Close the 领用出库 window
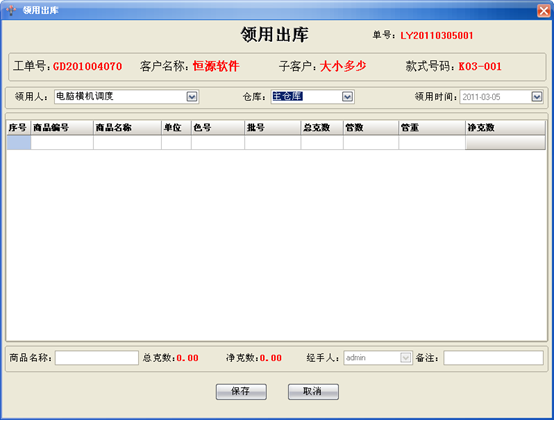555x421 pixels. point(543,11)
